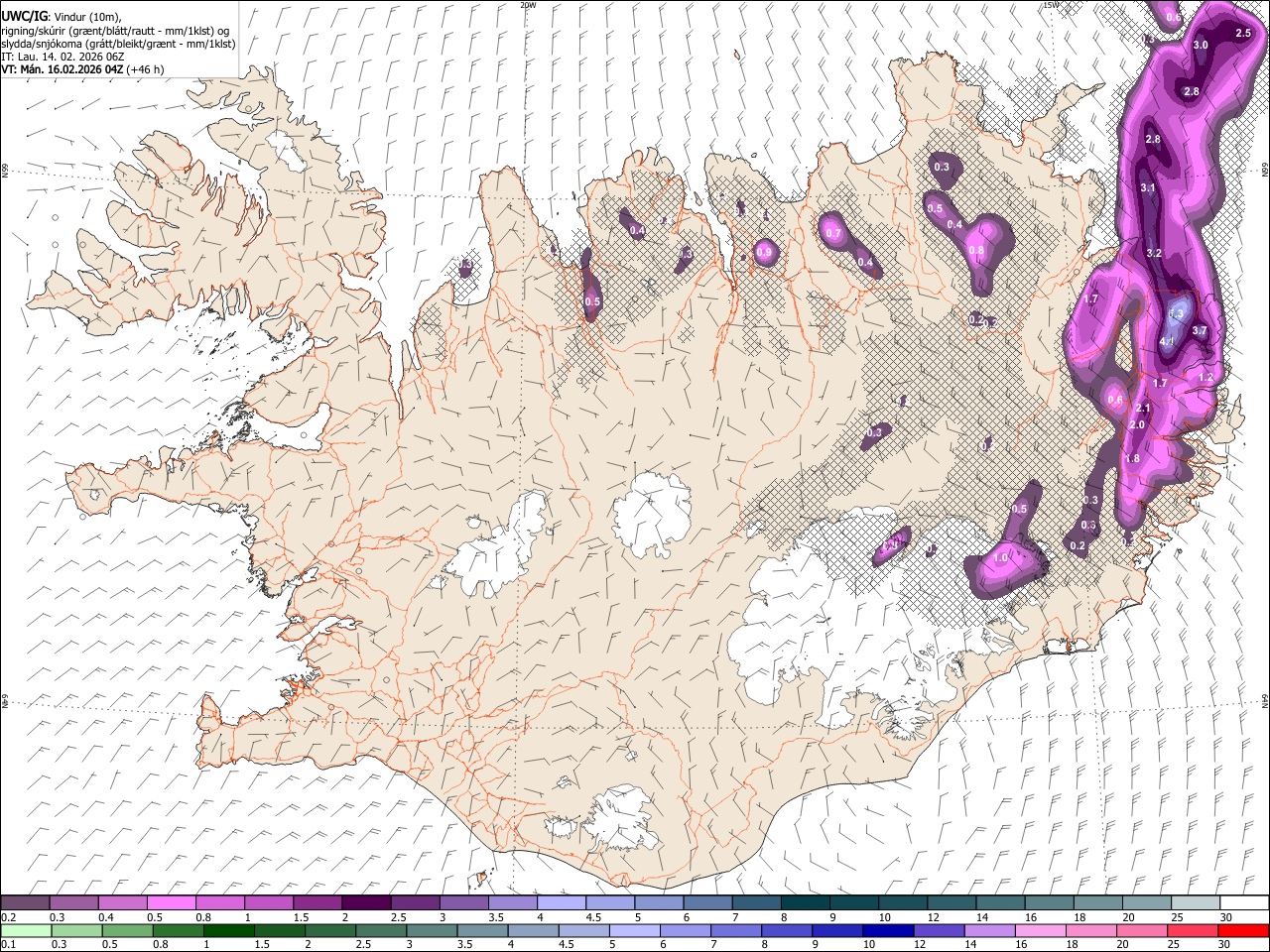Click the pale green 0.1 swatch in lower legend row
This screenshot has height=952, width=1270.
tap(26, 930)
